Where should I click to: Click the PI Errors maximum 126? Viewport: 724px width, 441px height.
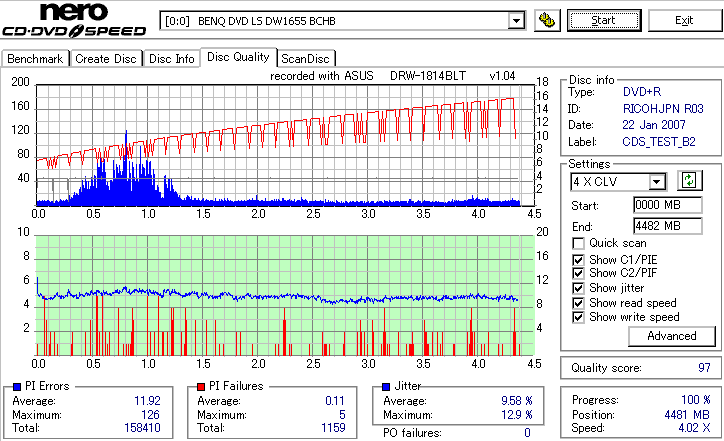151,415
